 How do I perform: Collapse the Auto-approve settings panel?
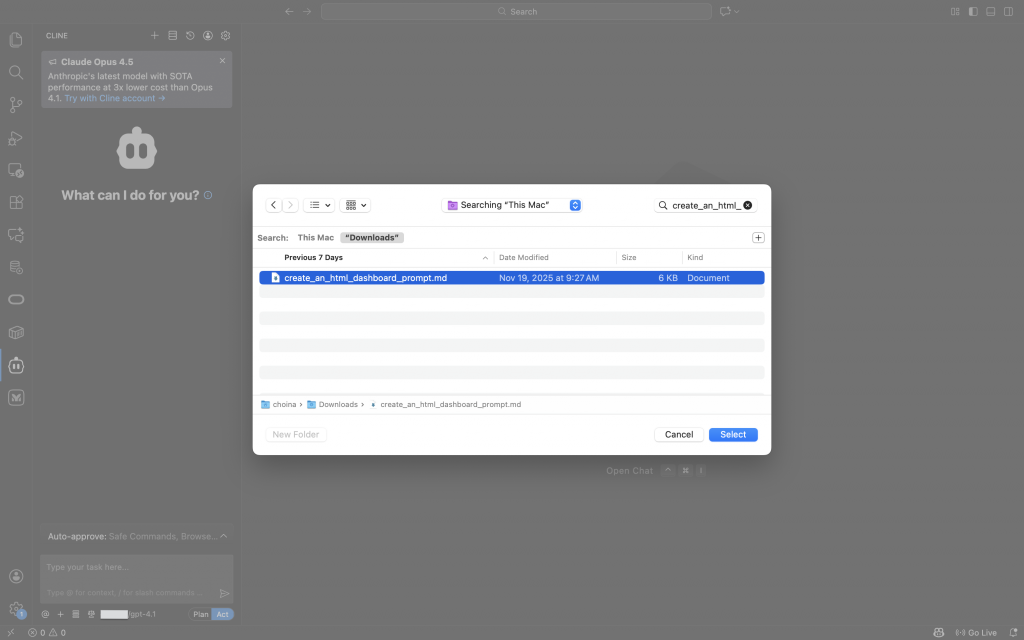pyautogui.click(x=222, y=536)
